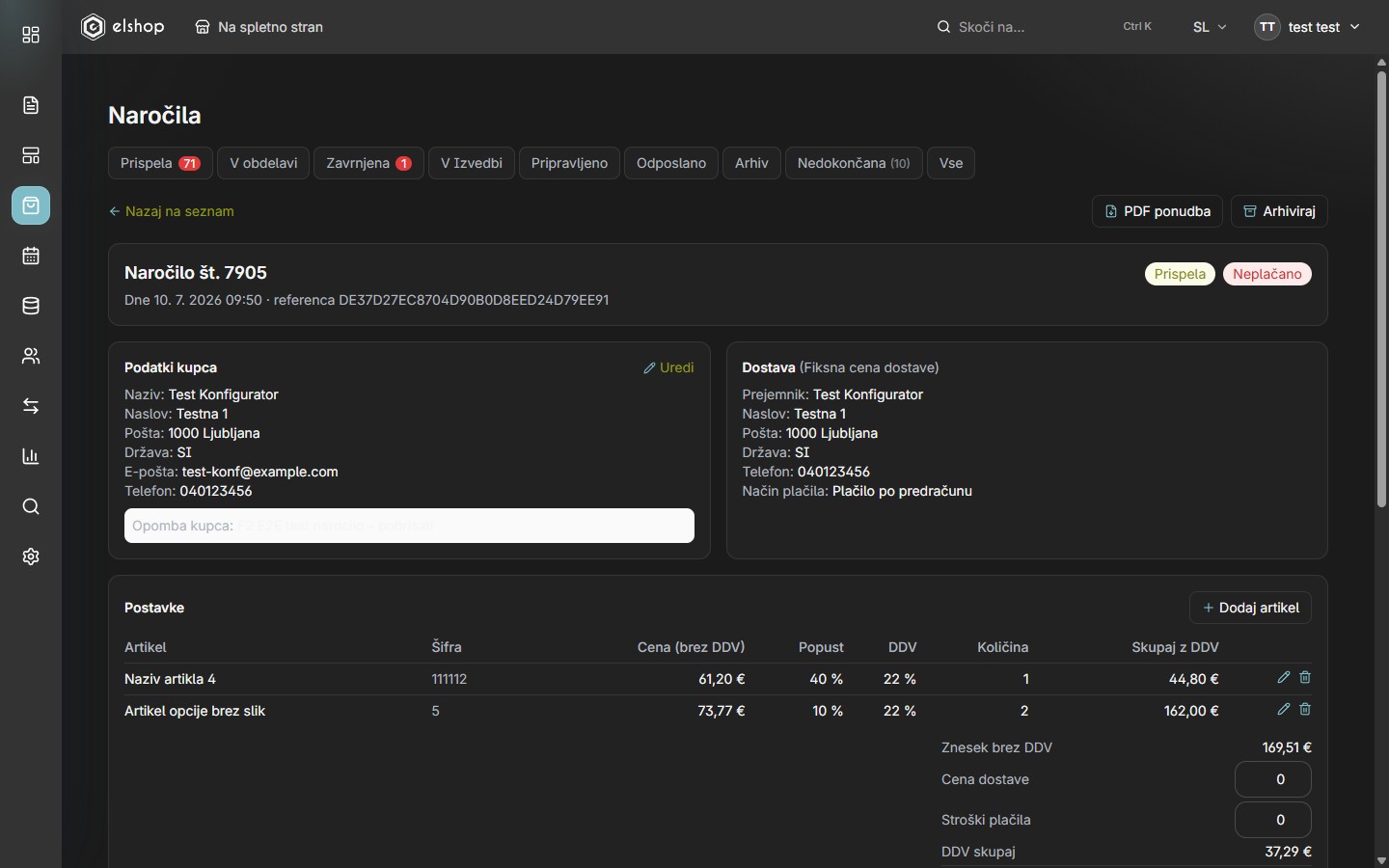
Task: Click the vertical page scrollbar
Action: [x=1381, y=289]
